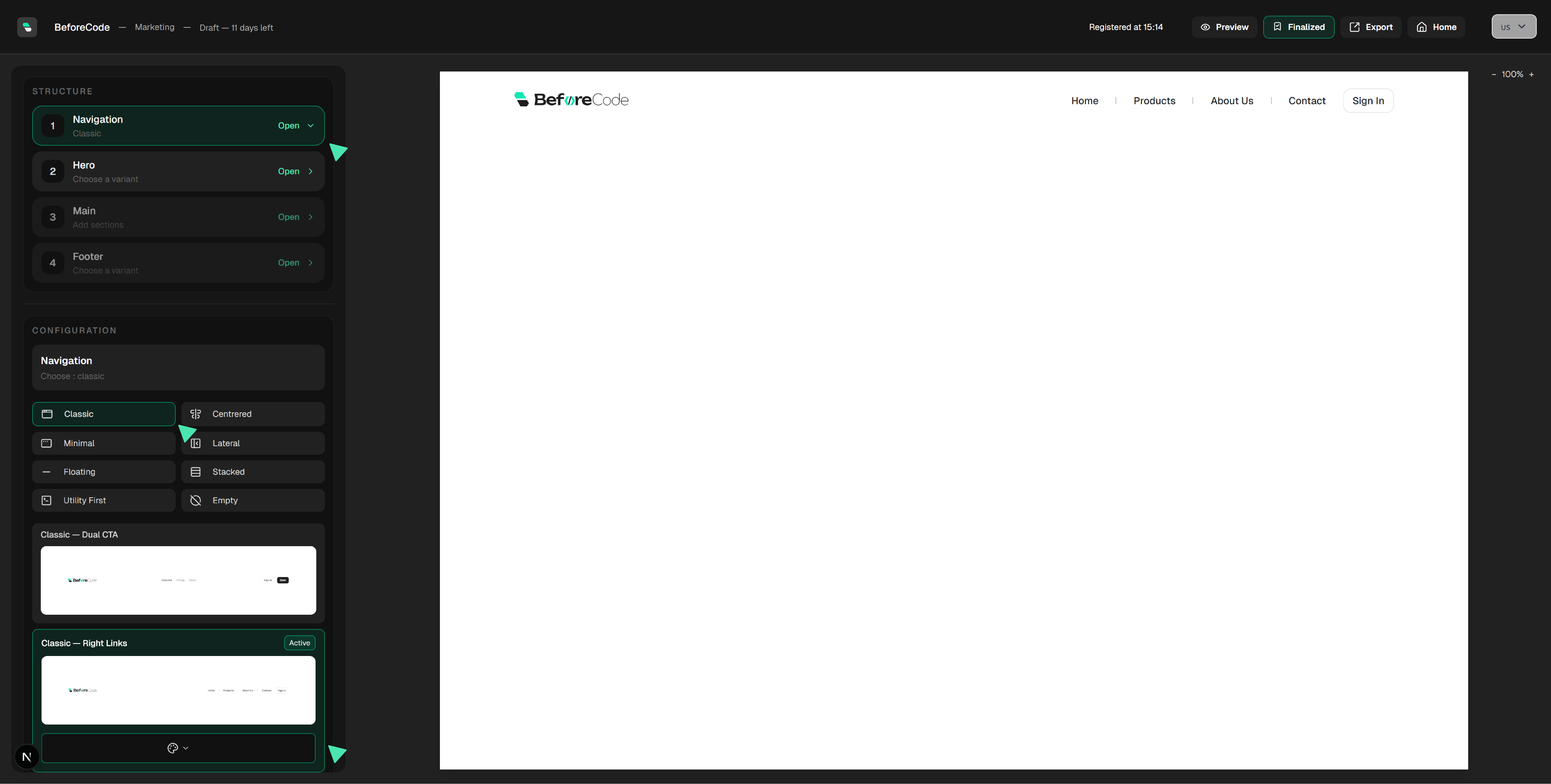Image resolution: width=1551 pixels, height=784 pixels.
Task: Open the Main structure row
Action: 178,217
